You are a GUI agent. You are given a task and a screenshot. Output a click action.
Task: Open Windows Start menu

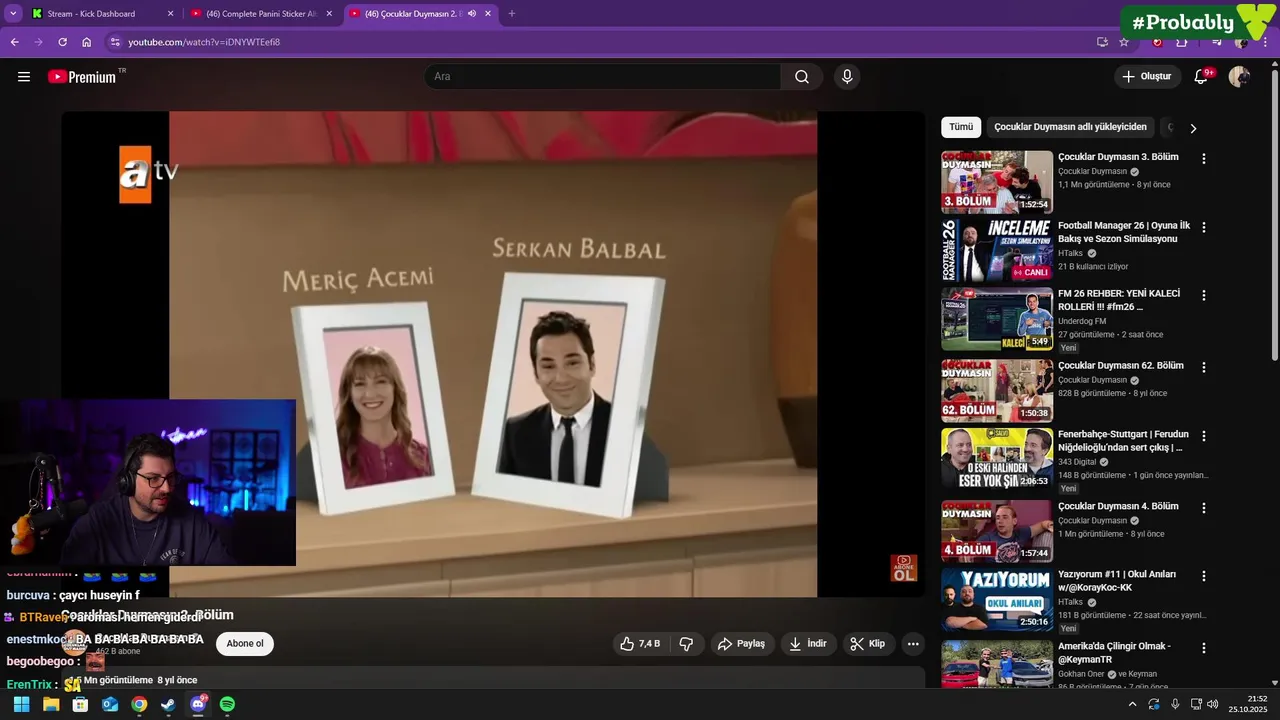coord(21,704)
